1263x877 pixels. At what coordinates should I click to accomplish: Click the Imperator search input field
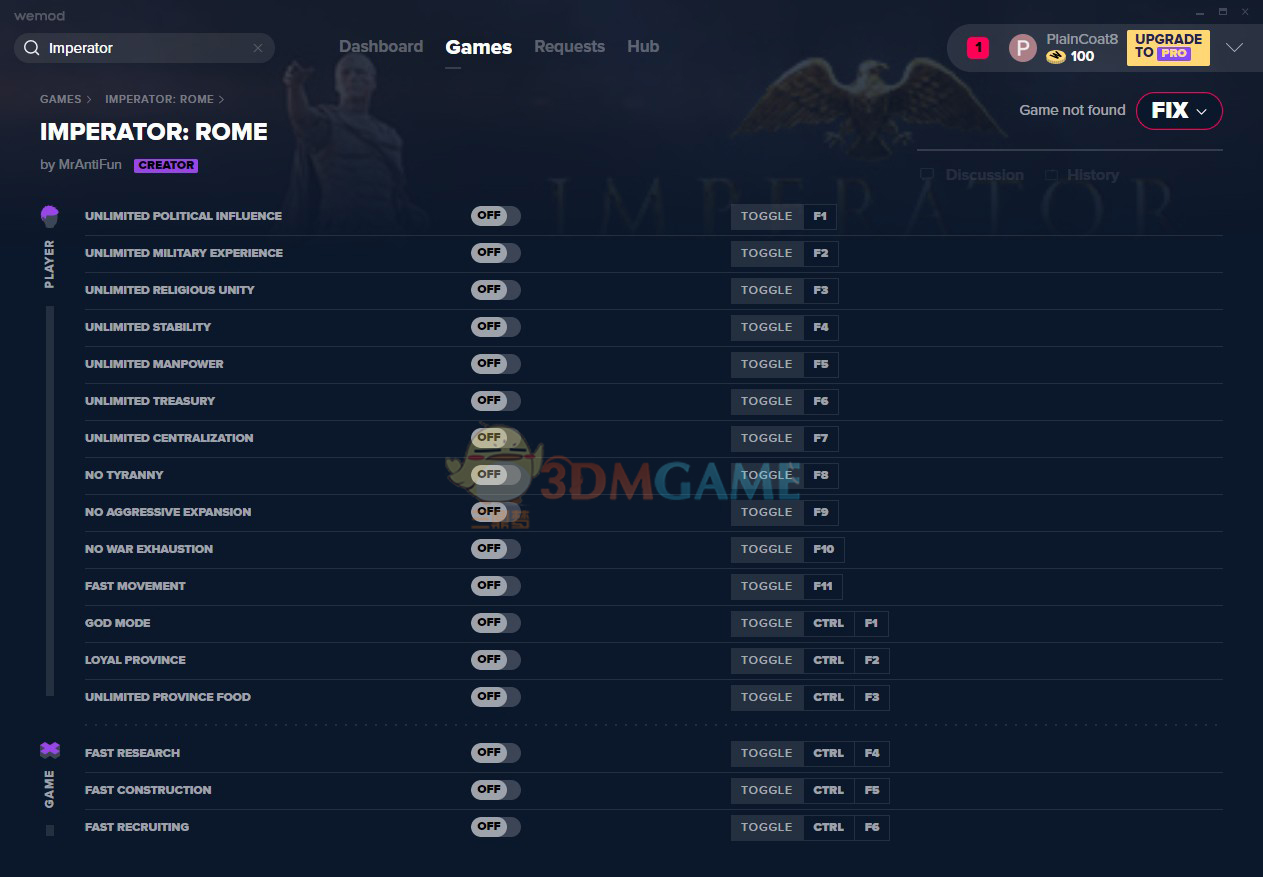click(x=145, y=48)
